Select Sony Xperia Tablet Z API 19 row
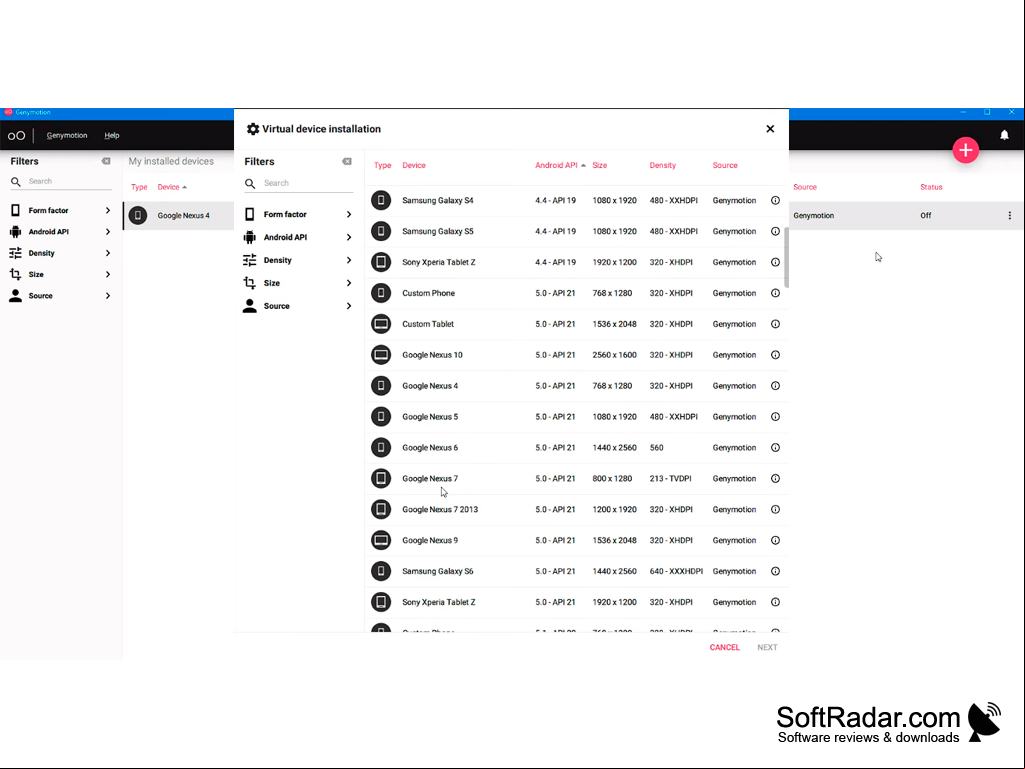 pos(577,262)
